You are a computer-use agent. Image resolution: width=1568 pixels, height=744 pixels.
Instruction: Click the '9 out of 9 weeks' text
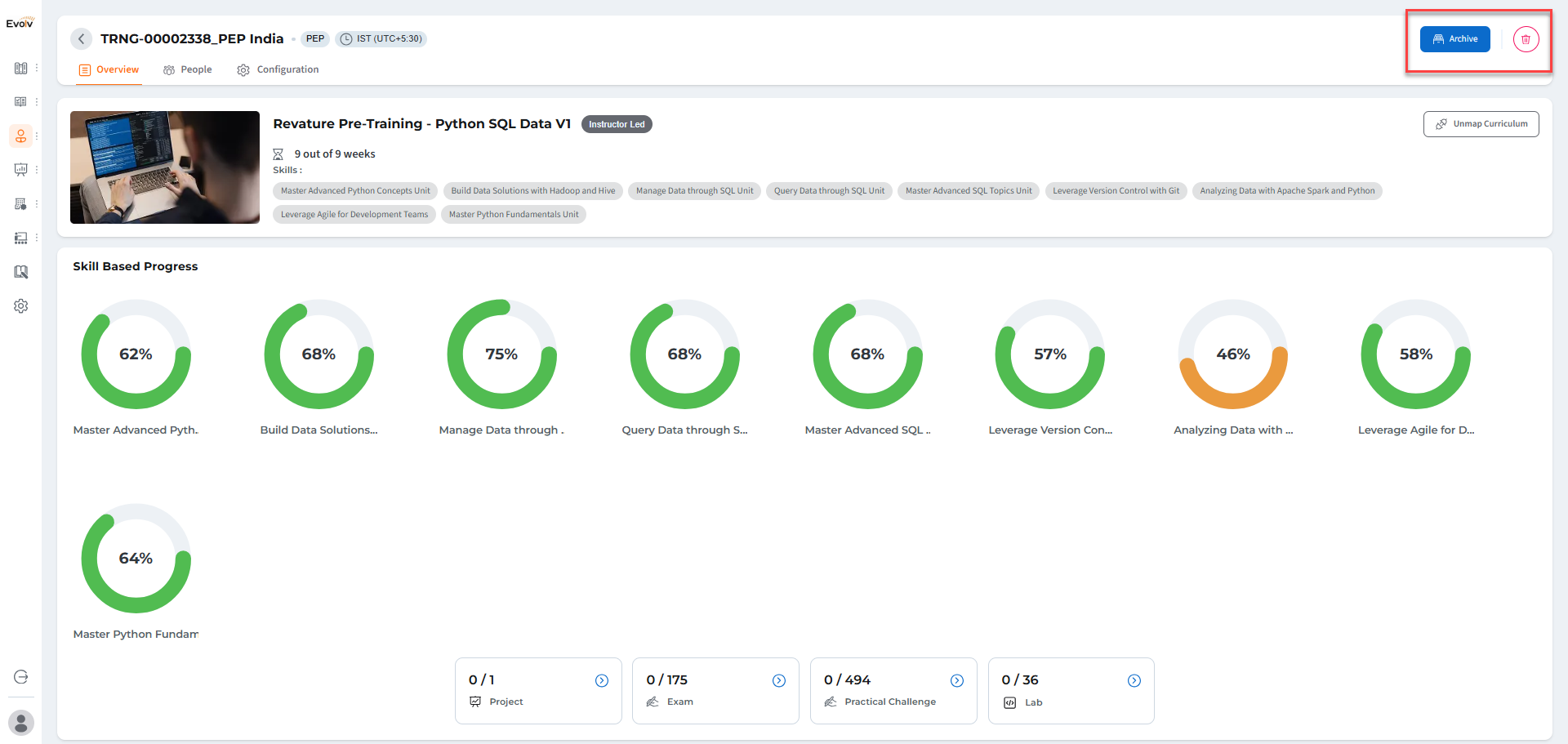[x=335, y=154]
